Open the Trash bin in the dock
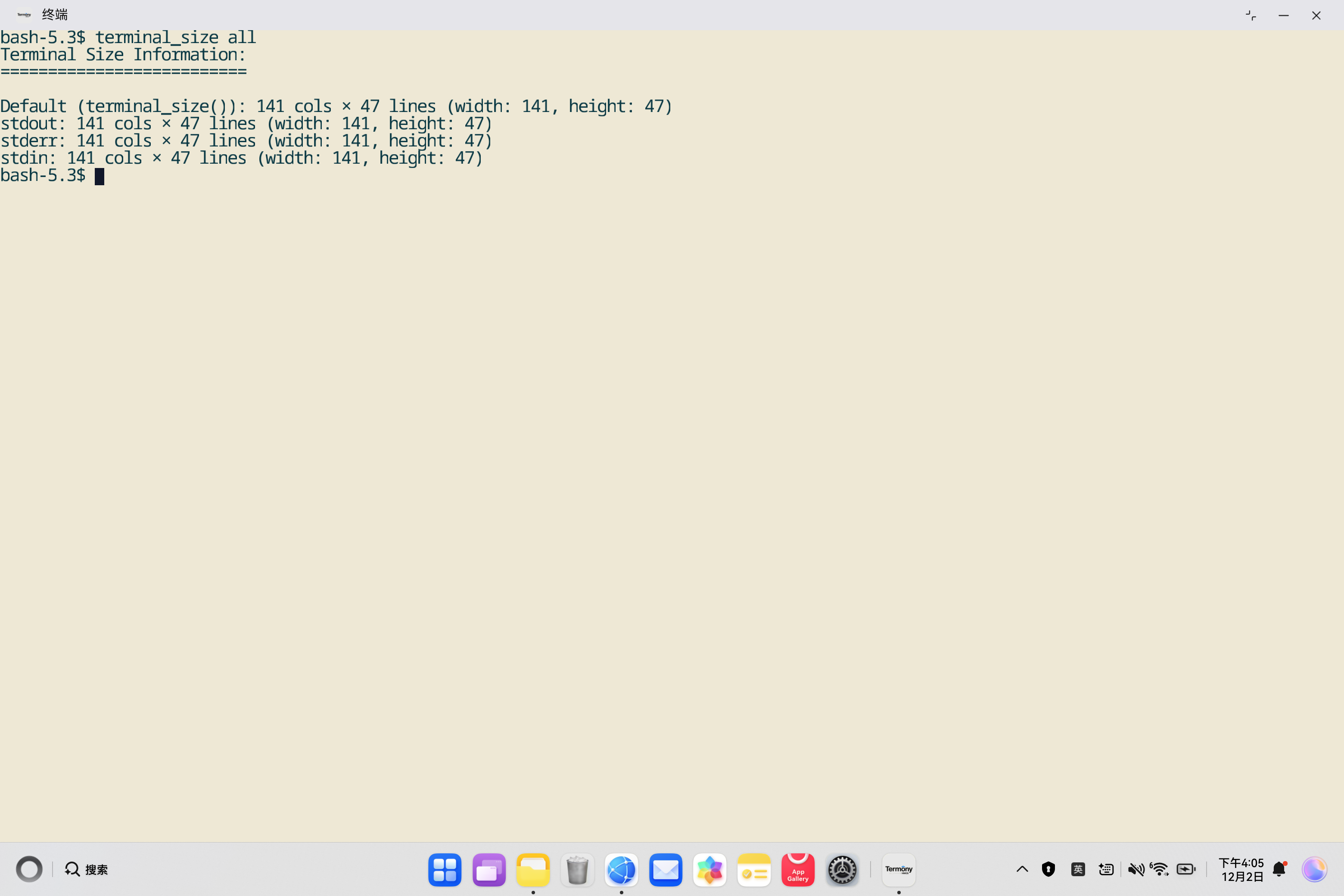 pos(577,869)
